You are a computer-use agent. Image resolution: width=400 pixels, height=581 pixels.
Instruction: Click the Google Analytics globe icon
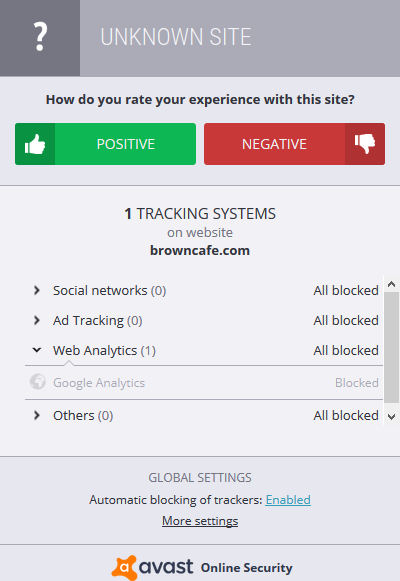point(38,382)
